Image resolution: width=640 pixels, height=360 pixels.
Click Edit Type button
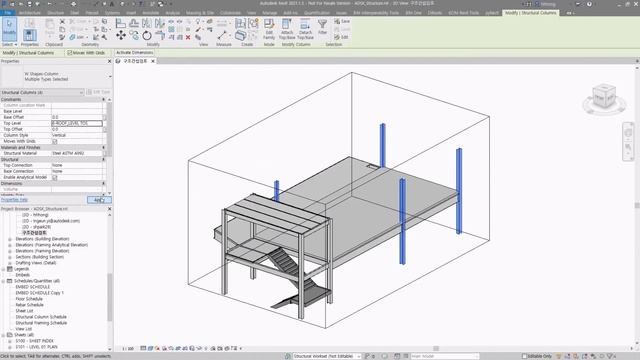[98, 92]
